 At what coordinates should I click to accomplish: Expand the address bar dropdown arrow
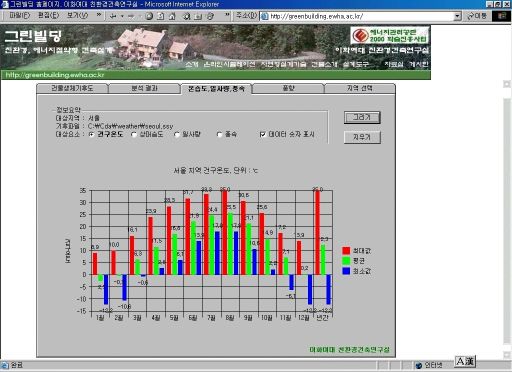(457, 16)
